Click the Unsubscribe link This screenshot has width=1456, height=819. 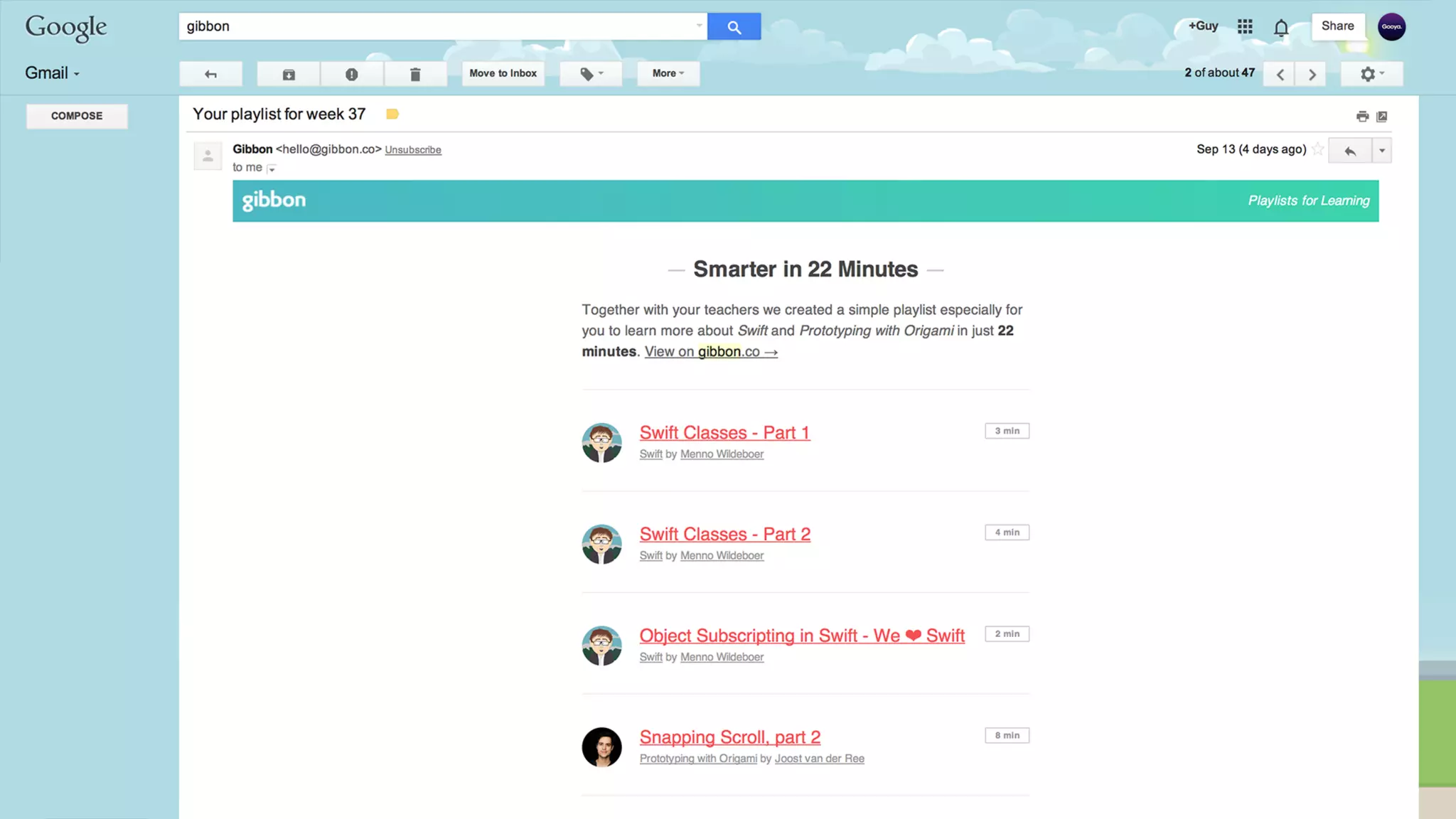413,150
